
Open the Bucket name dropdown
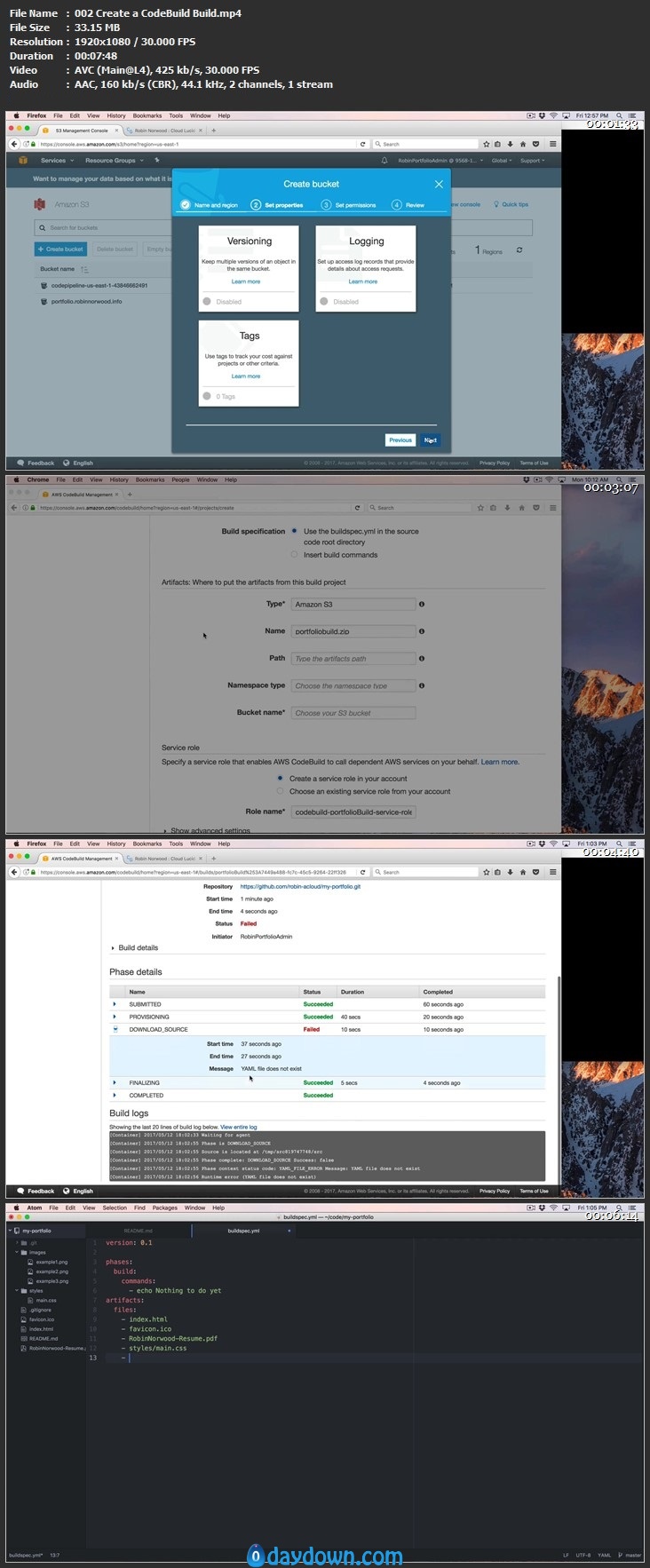click(353, 713)
